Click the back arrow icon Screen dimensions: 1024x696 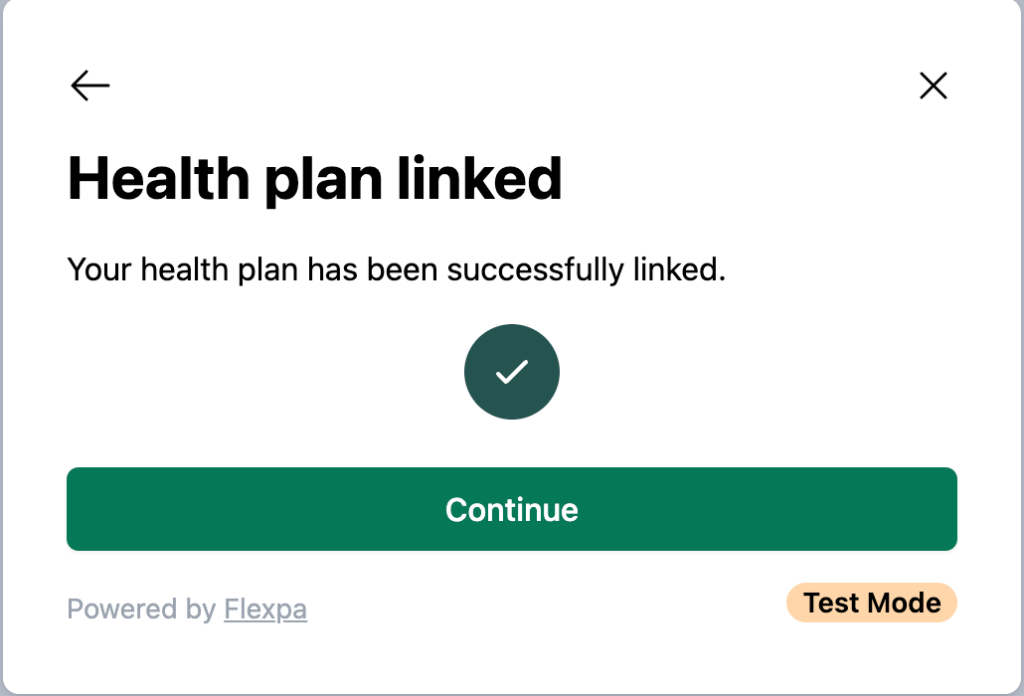tap(90, 86)
